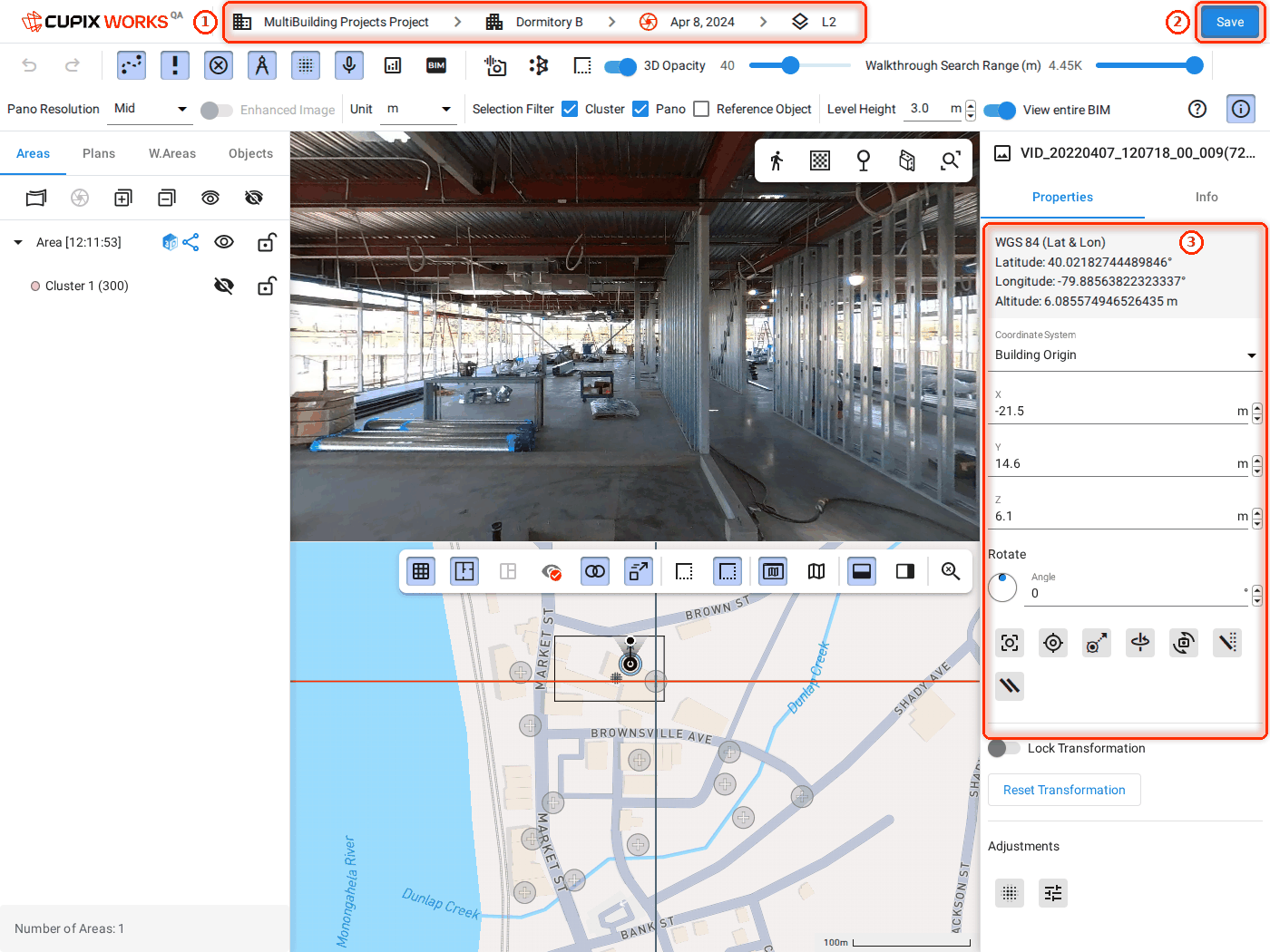
Task: Toggle visibility eye for Area [12:11:53]
Action: pos(224,242)
